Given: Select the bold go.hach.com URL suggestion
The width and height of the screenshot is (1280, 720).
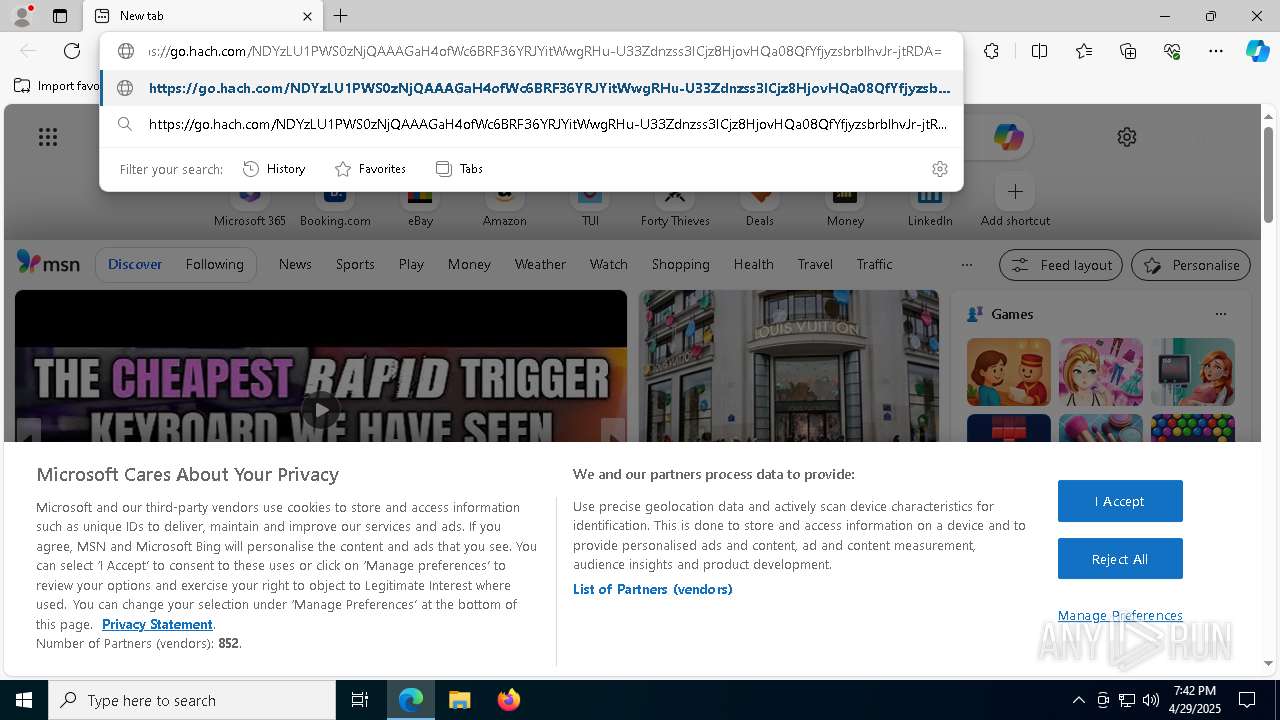Looking at the screenshot, I should (x=531, y=88).
